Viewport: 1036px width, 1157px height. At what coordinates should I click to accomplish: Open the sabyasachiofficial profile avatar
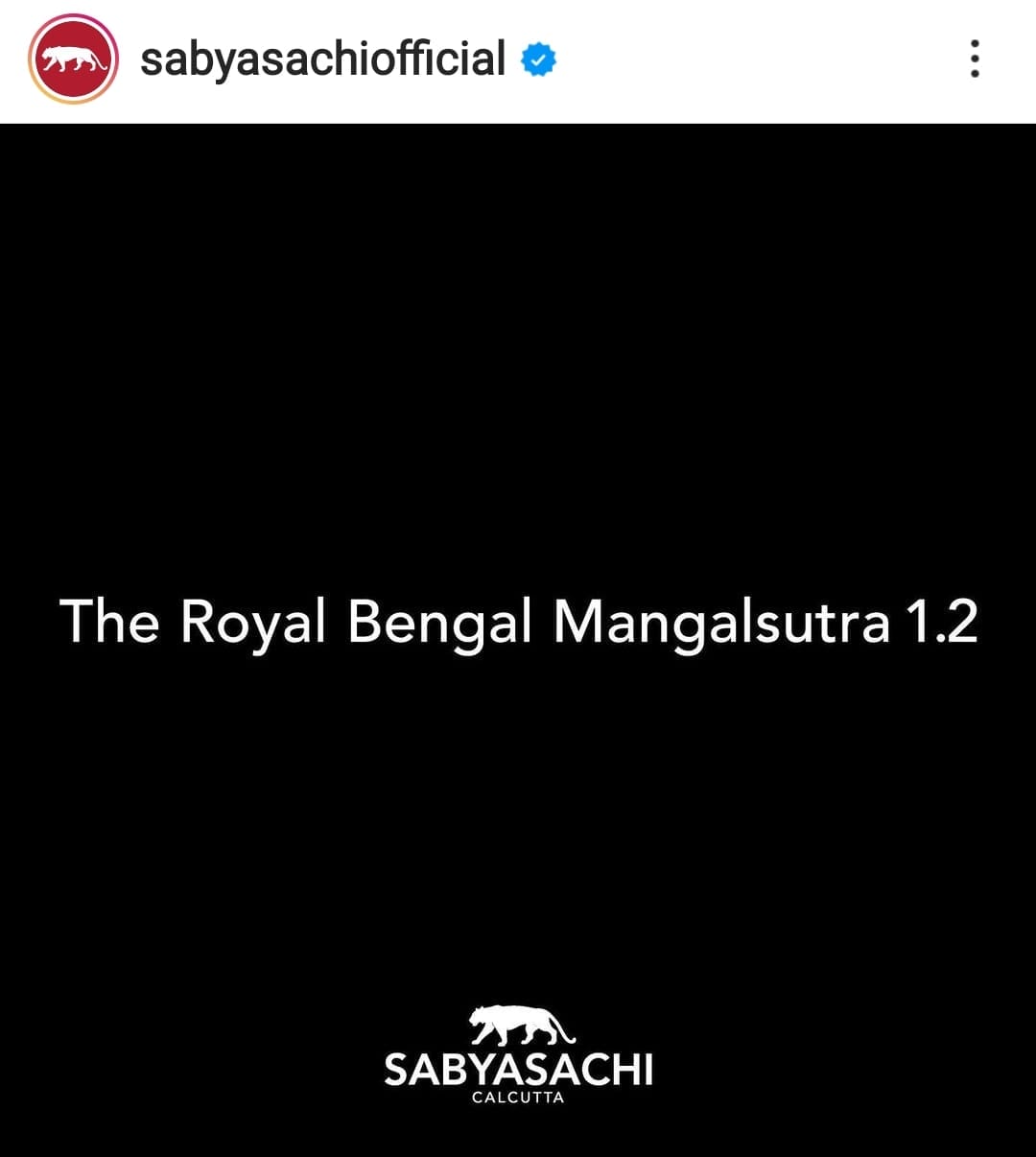click(73, 59)
